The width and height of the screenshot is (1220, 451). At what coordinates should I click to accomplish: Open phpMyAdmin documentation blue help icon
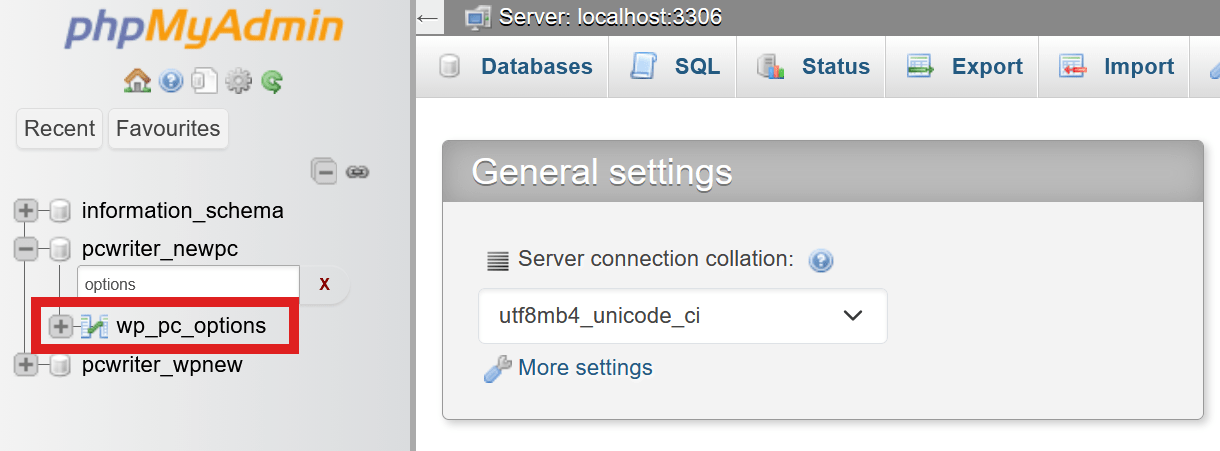click(x=171, y=82)
